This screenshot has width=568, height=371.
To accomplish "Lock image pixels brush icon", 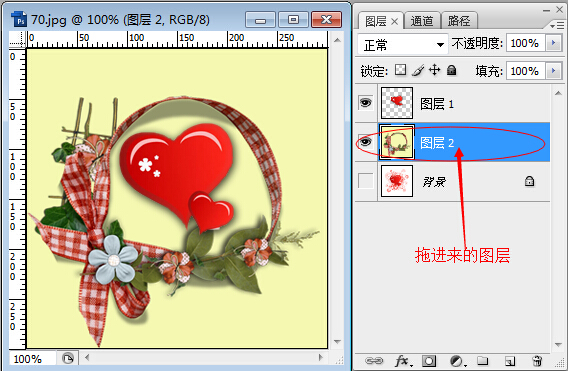I will pos(418,70).
